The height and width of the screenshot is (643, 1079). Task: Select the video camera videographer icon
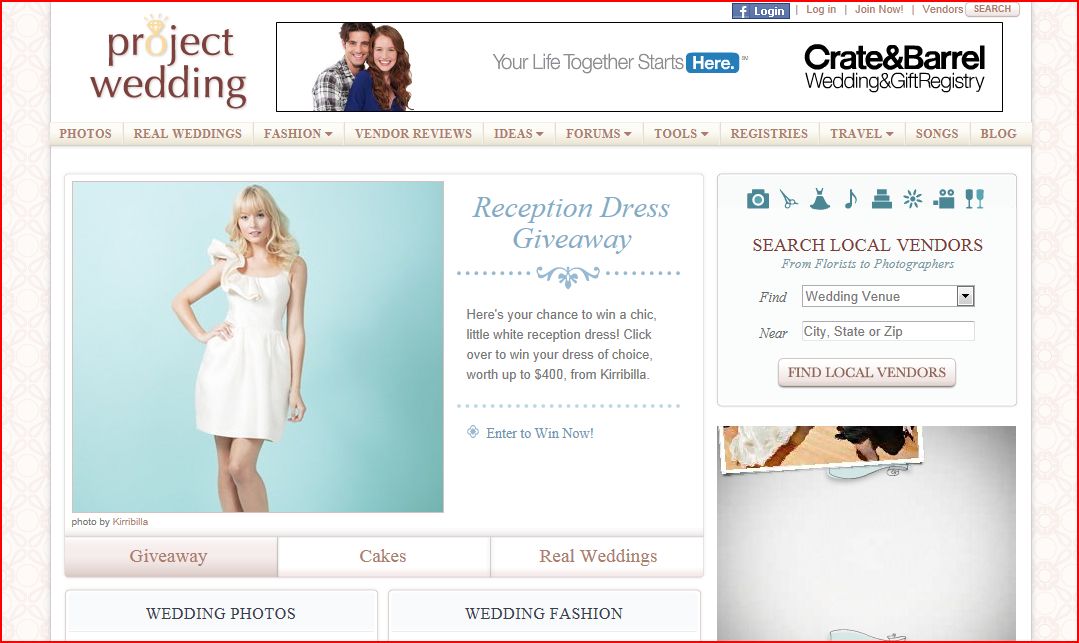pos(943,199)
